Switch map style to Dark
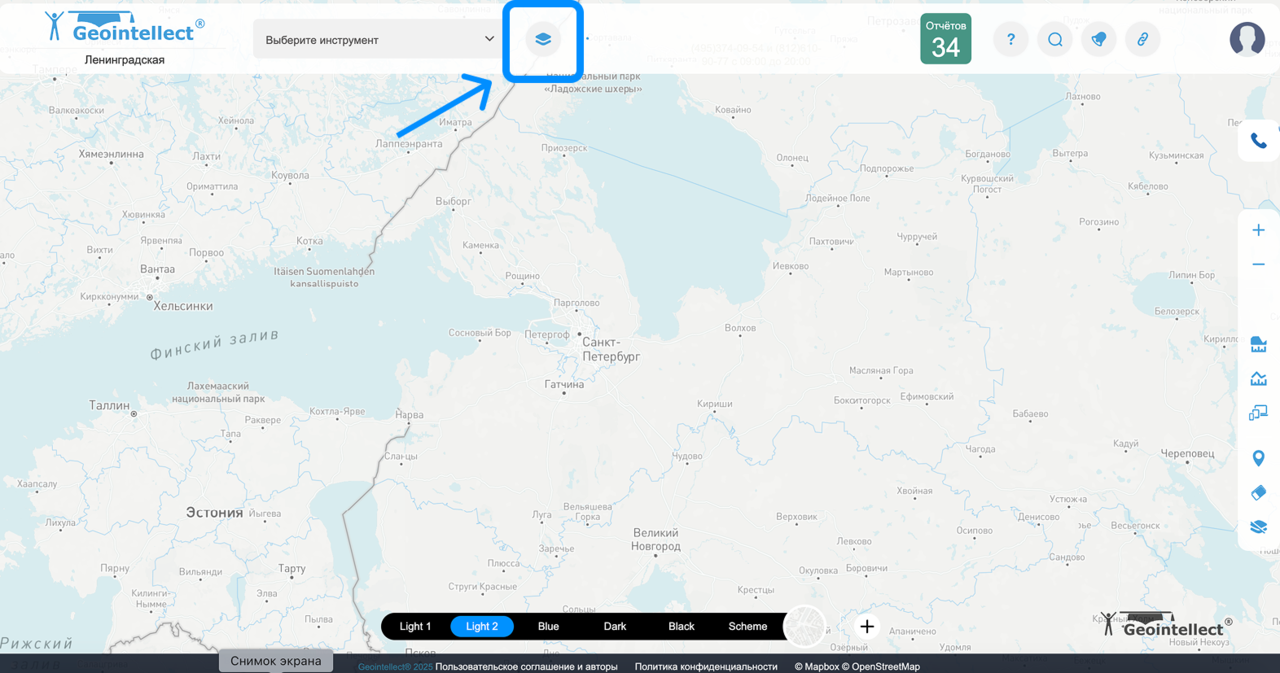The width and height of the screenshot is (1280, 673). pyautogui.click(x=615, y=627)
